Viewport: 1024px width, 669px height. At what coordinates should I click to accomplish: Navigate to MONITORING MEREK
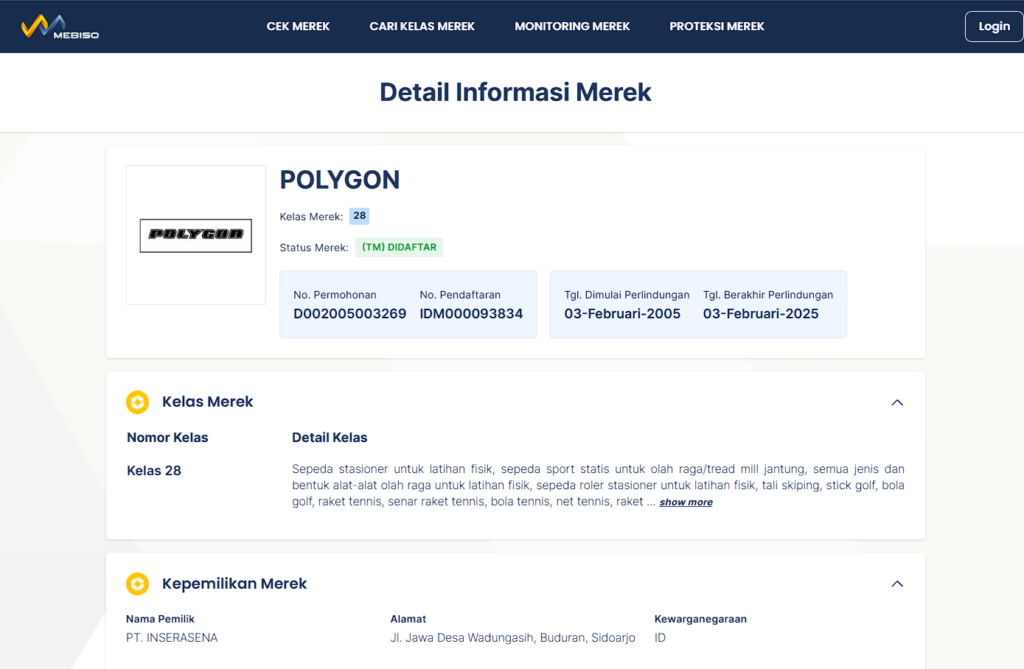point(572,26)
